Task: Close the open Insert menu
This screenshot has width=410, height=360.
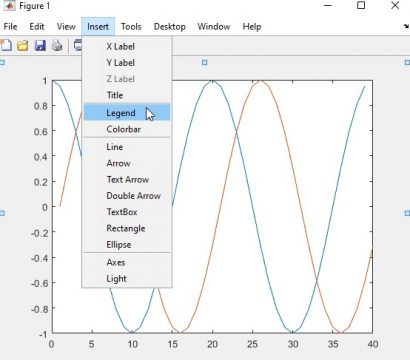Action: pyautogui.click(x=98, y=27)
